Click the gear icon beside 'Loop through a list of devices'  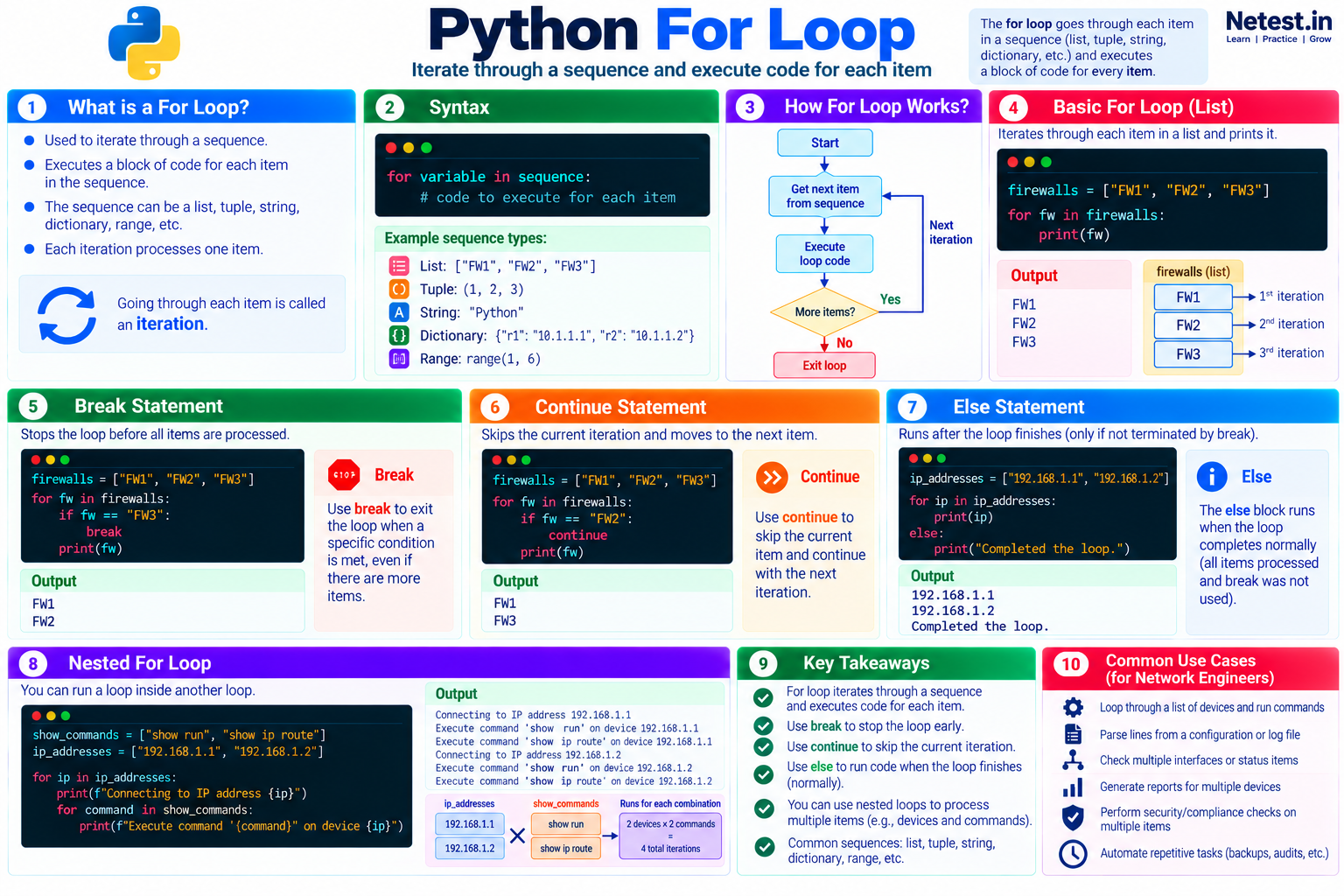[1073, 707]
